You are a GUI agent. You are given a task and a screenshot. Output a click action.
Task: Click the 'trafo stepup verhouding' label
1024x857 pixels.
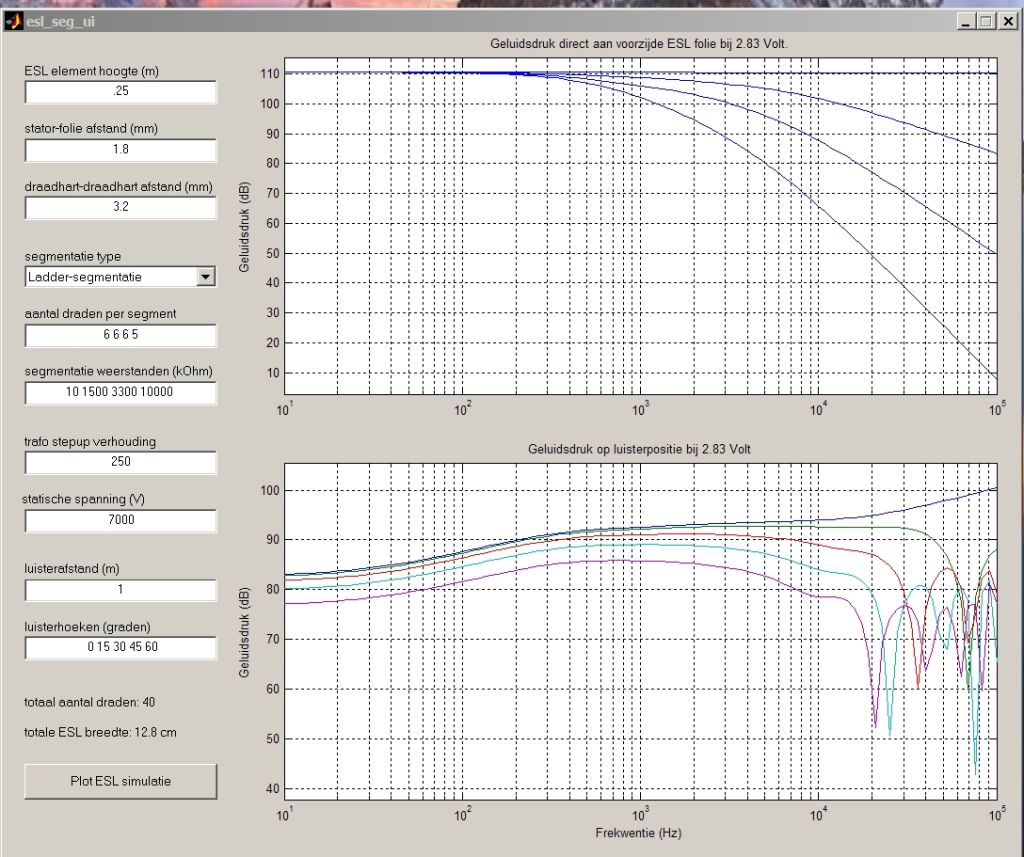coord(90,442)
